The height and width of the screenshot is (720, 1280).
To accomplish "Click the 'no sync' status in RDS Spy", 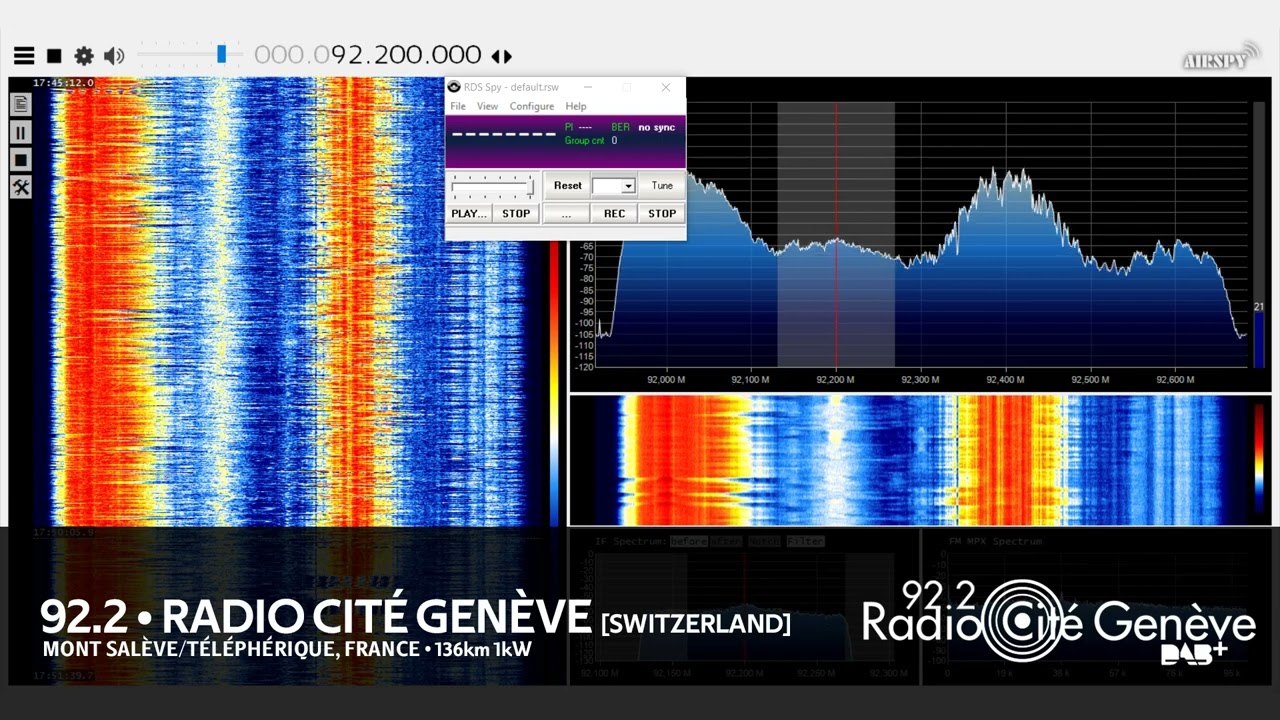I will pos(657,128).
